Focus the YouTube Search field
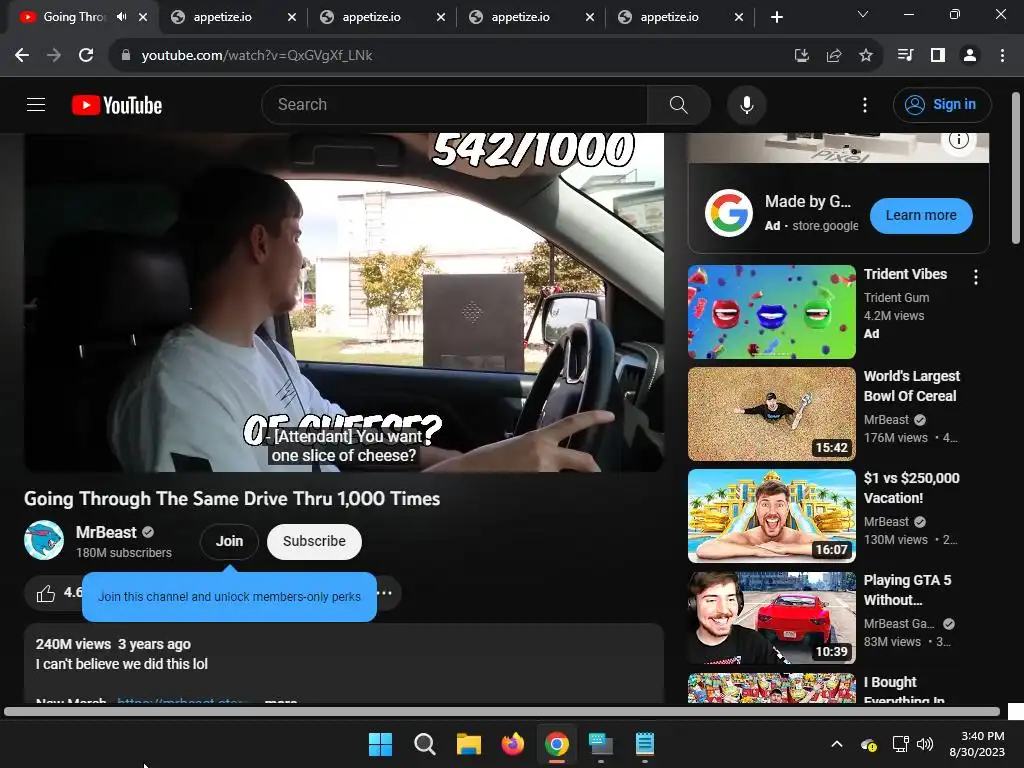 pyautogui.click(x=455, y=104)
